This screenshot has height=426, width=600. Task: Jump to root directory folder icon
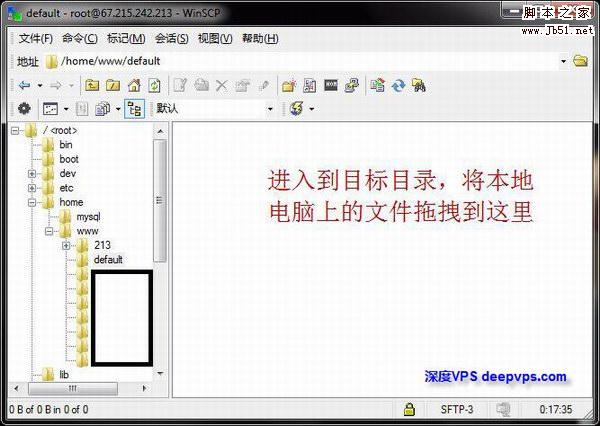point(113,85)
